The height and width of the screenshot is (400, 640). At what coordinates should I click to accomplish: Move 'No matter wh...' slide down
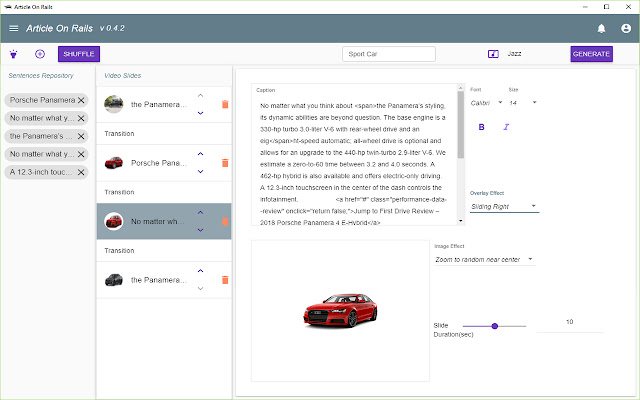[200, 230]
